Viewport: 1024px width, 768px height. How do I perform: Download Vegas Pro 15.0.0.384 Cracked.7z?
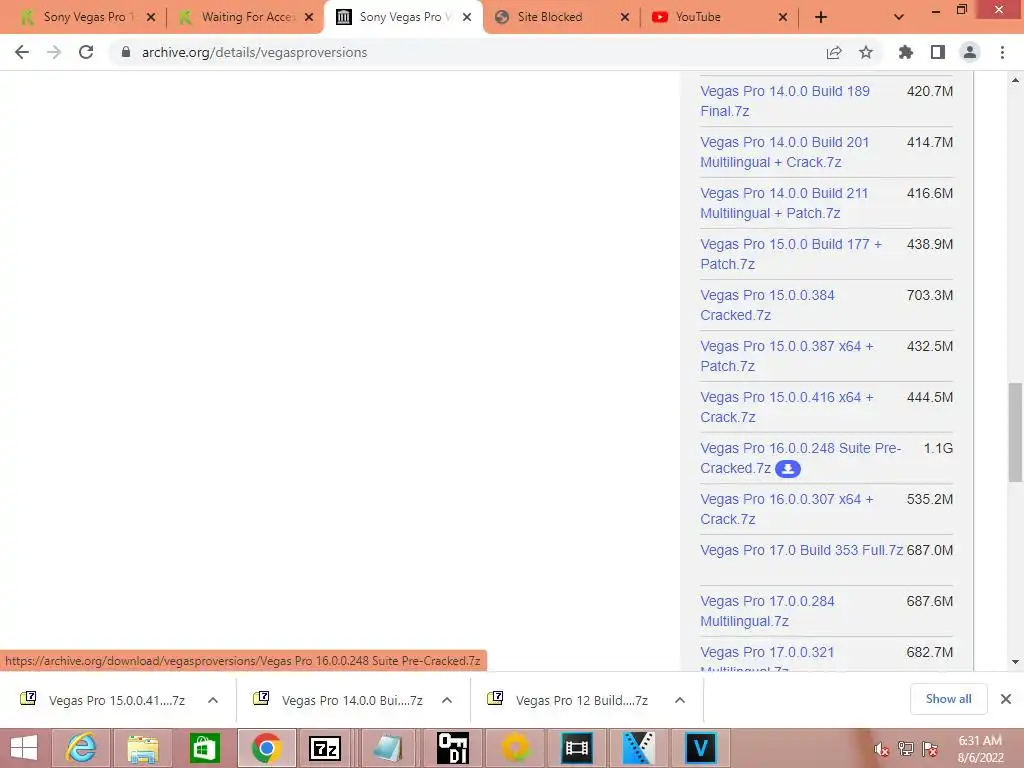[767, 305]
